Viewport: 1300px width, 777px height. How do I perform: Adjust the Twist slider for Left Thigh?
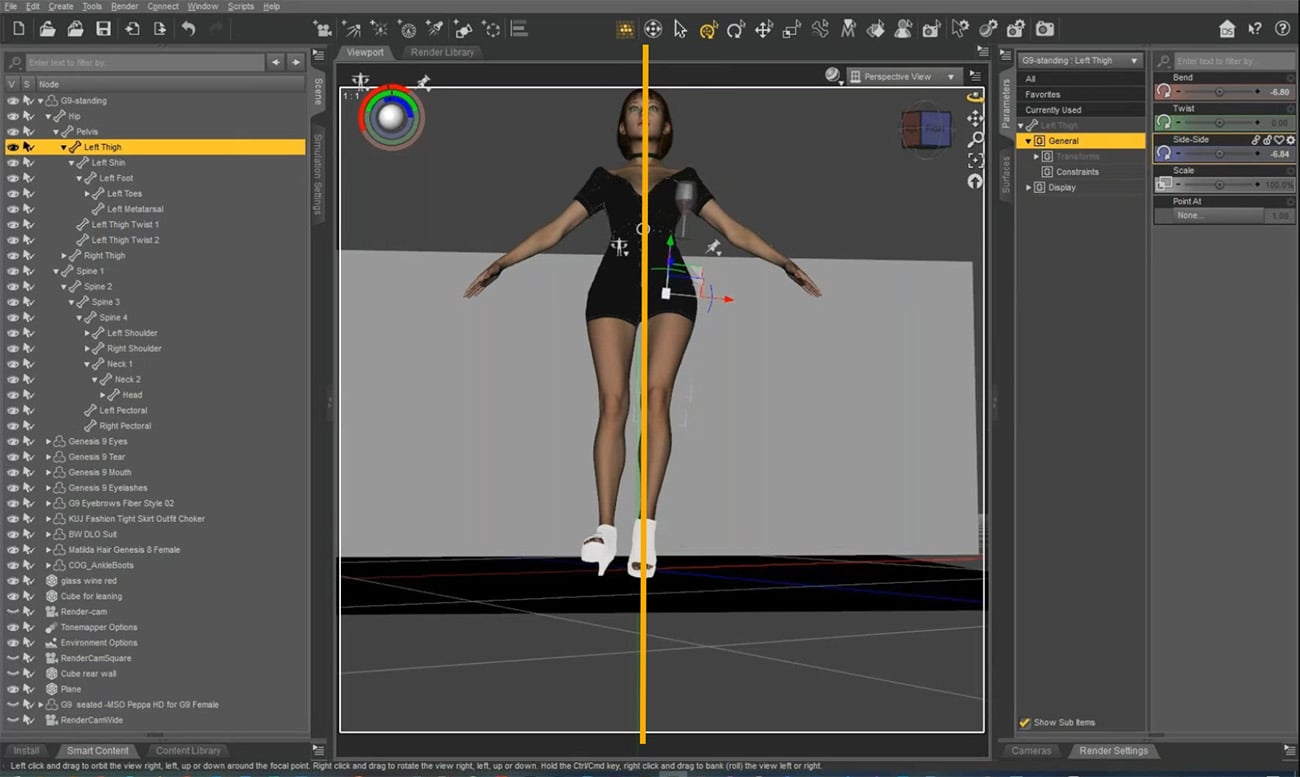pos(1221,121)
